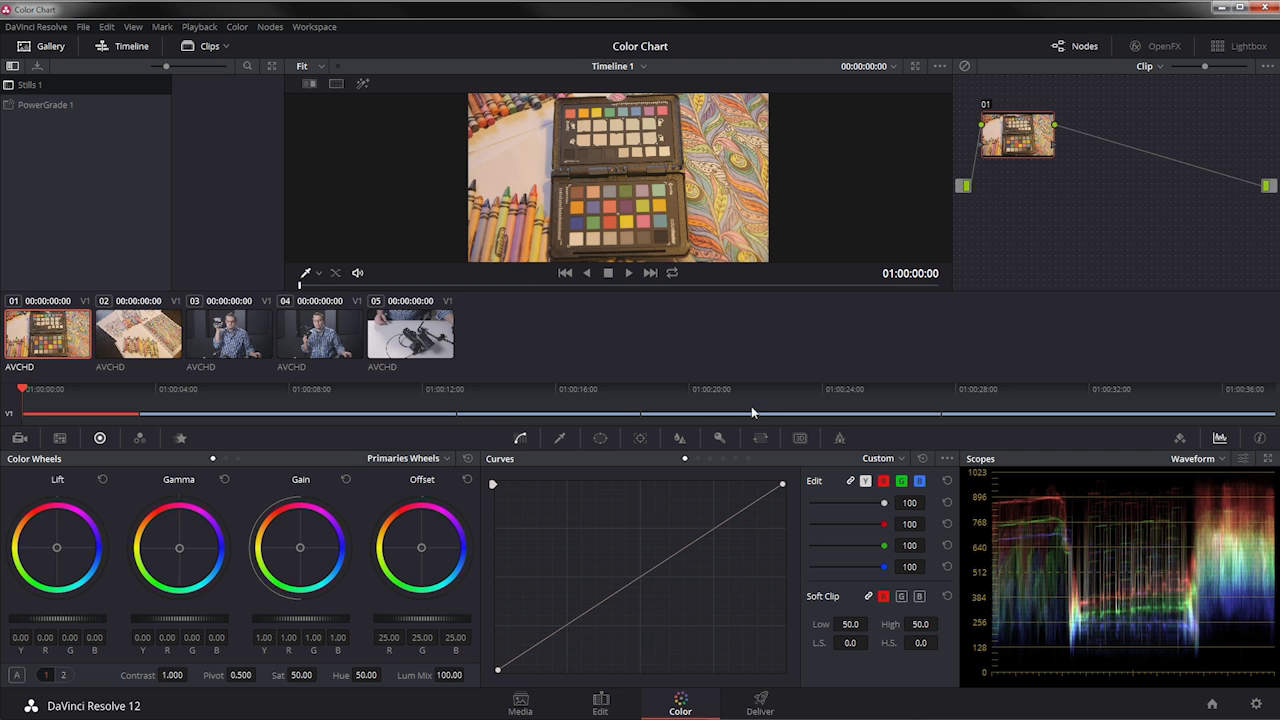Play the clip forward
The width and height of the screenshot is (1280, 720).
click(629, 273)
